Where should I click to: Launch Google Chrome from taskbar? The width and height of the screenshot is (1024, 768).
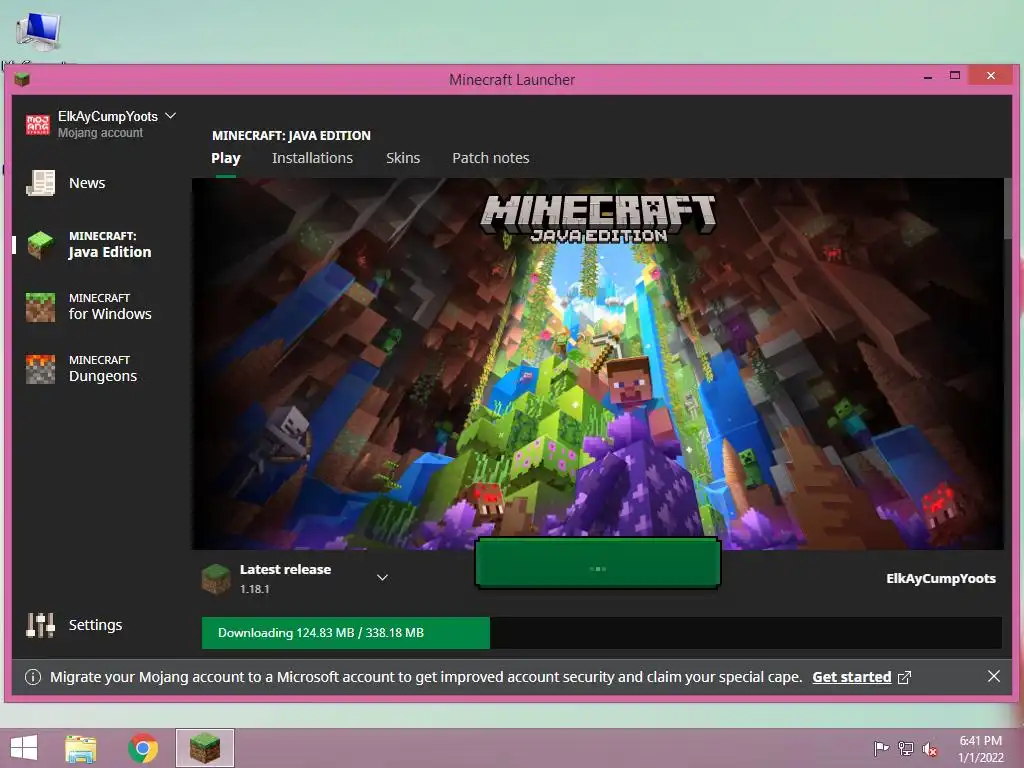tap(143, 748)
